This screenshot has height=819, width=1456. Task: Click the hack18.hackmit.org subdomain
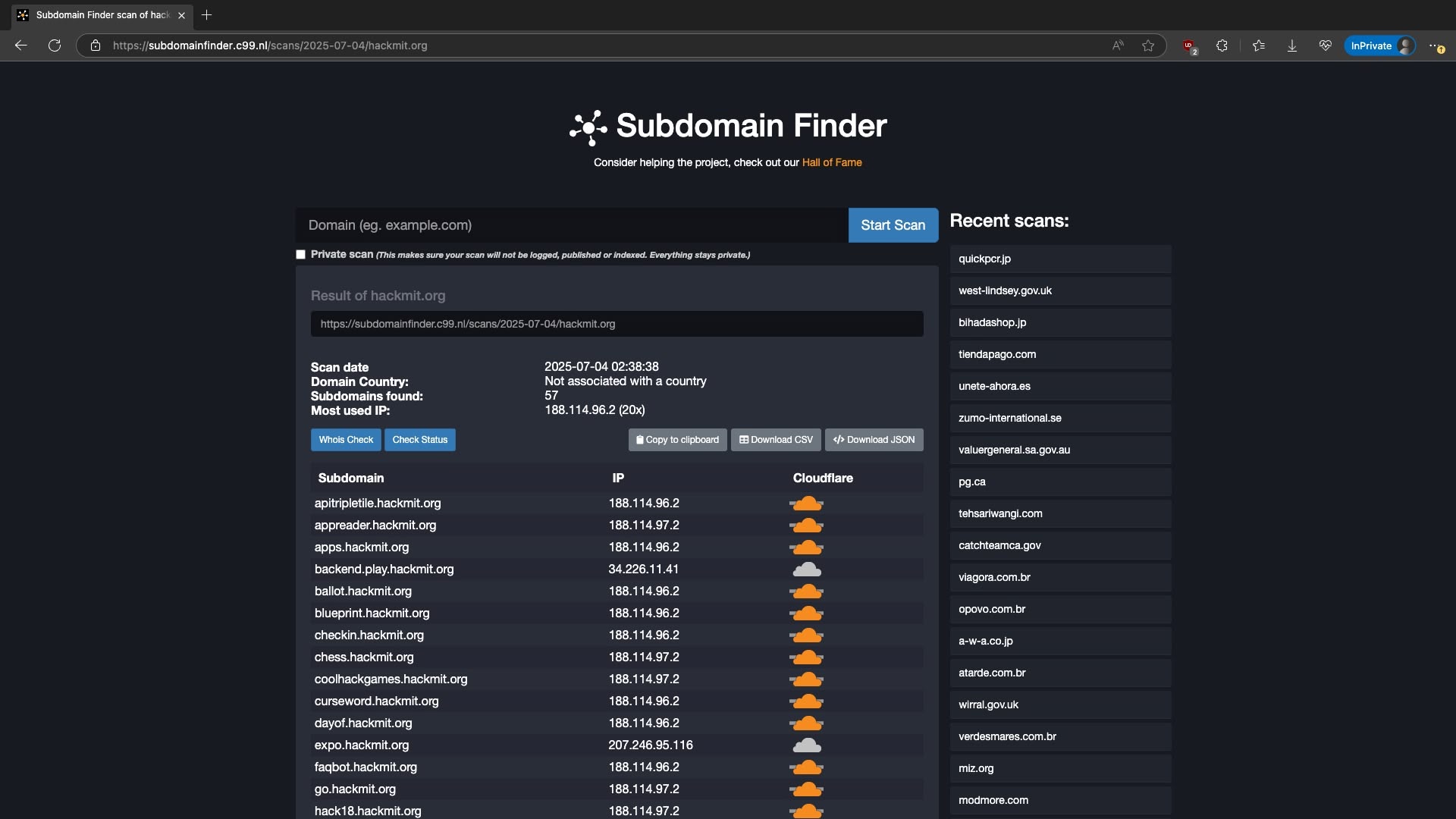[368, 811]
